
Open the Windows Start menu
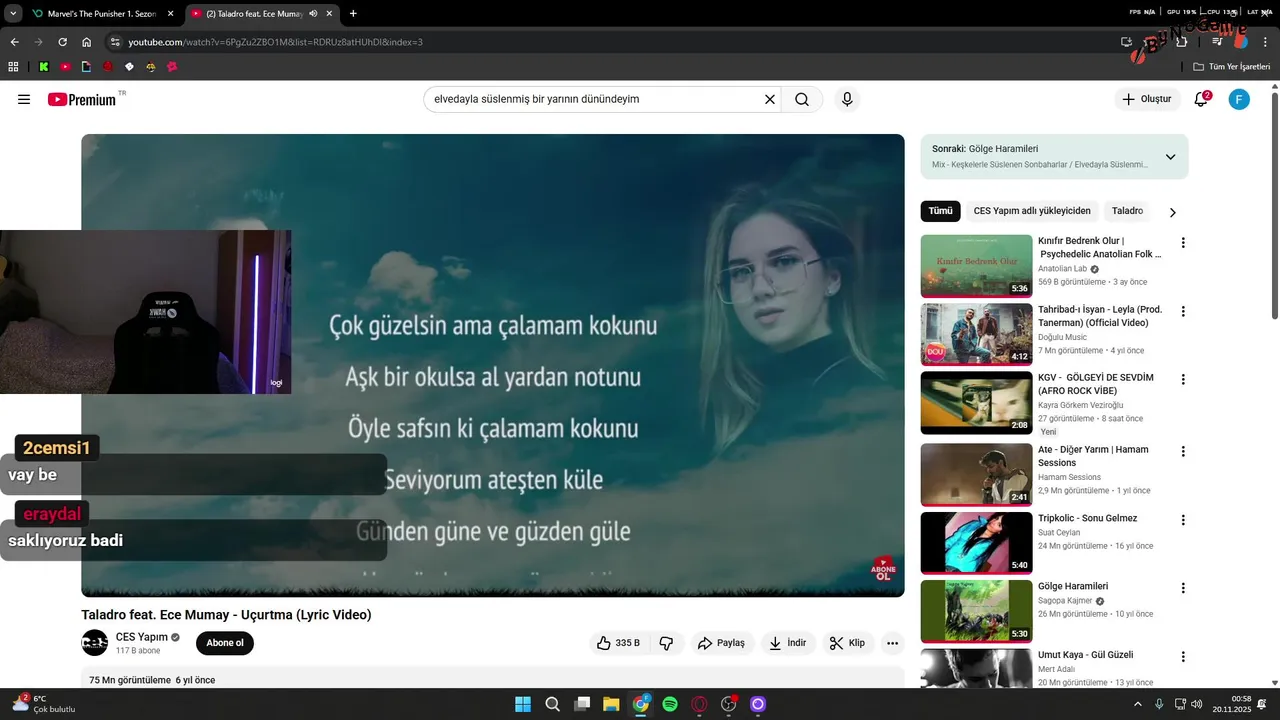tap(523, 704)
